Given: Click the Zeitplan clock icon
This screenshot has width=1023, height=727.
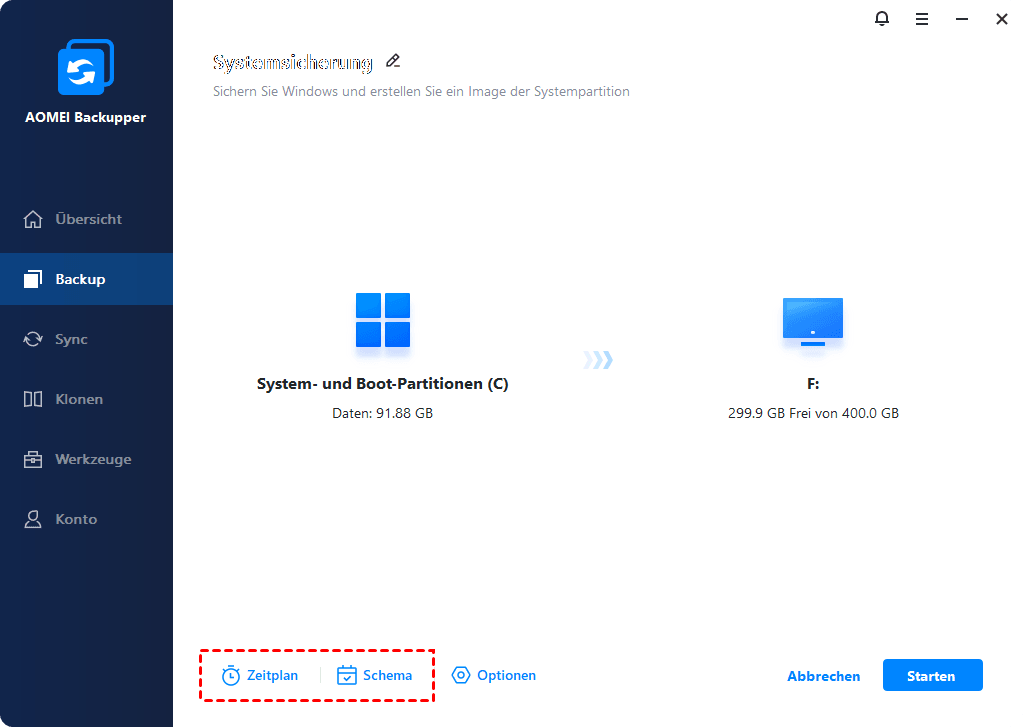Looking at the screenshot, I should 230,675.
